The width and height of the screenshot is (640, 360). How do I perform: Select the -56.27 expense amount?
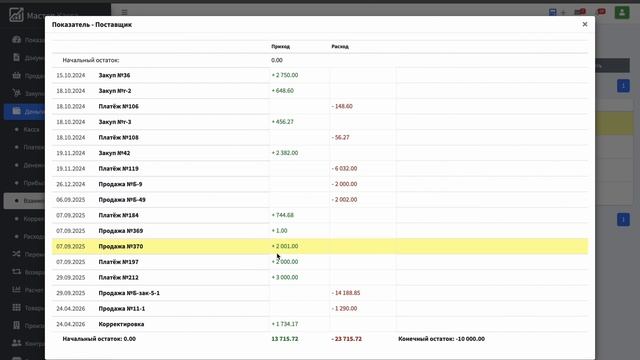340,137
